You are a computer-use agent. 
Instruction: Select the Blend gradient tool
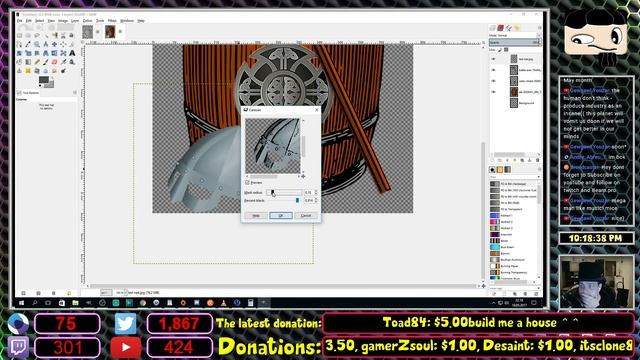(x=28, y=62)
